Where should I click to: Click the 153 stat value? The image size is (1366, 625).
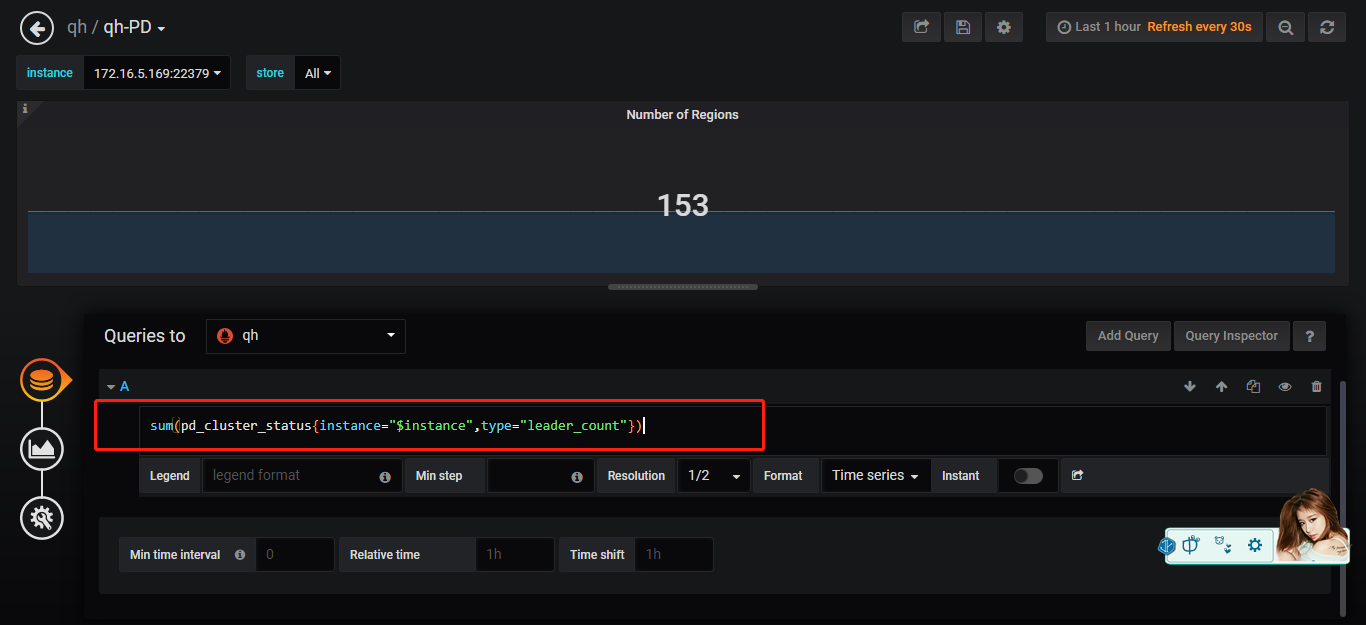coord(683,205)
